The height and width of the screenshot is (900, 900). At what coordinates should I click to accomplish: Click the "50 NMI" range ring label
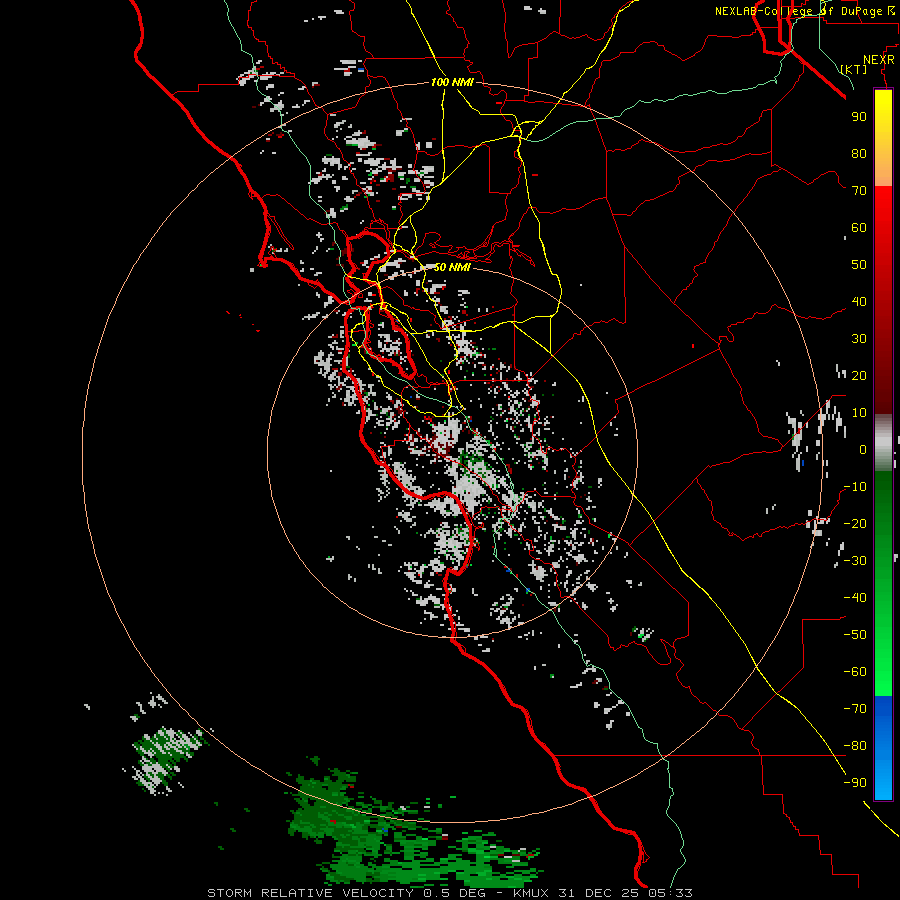[x=452, y=267]
